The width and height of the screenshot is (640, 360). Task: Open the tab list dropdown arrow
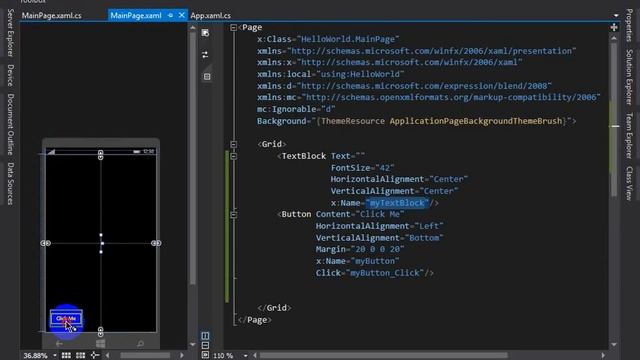click(616, 16)
